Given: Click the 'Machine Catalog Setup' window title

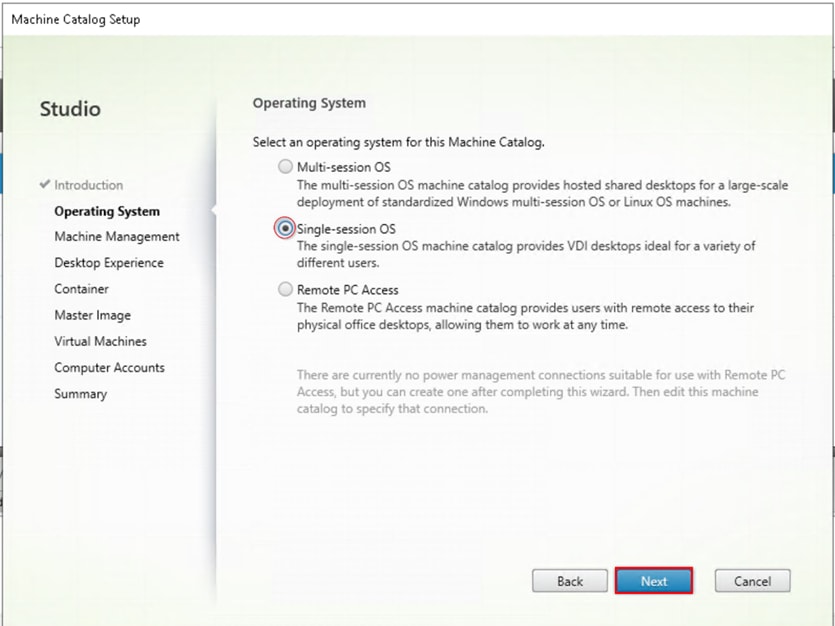Looking at the screenshot, I should click(76, 20).
